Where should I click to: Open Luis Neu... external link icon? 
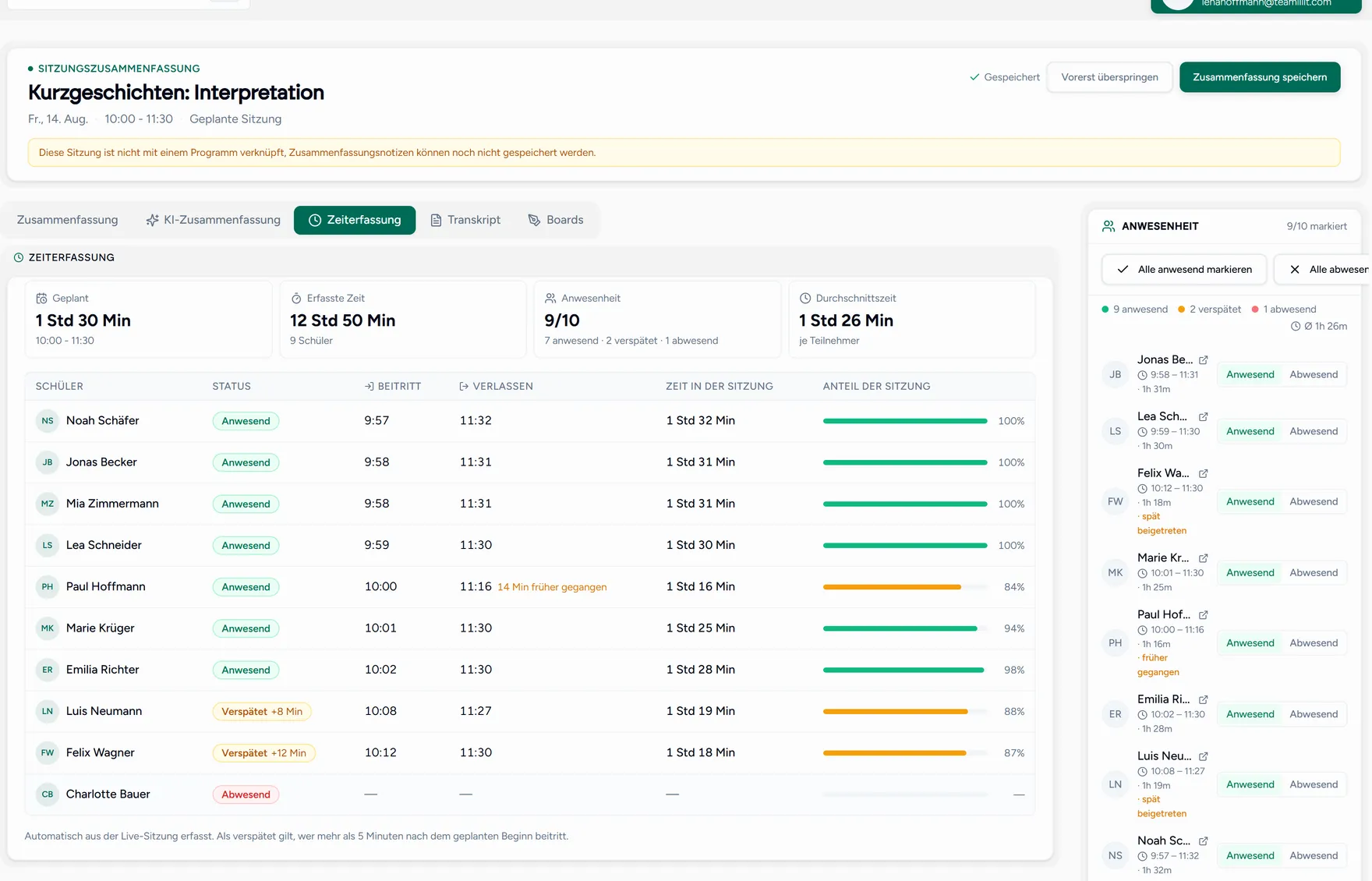click(x=1204, y=756)
